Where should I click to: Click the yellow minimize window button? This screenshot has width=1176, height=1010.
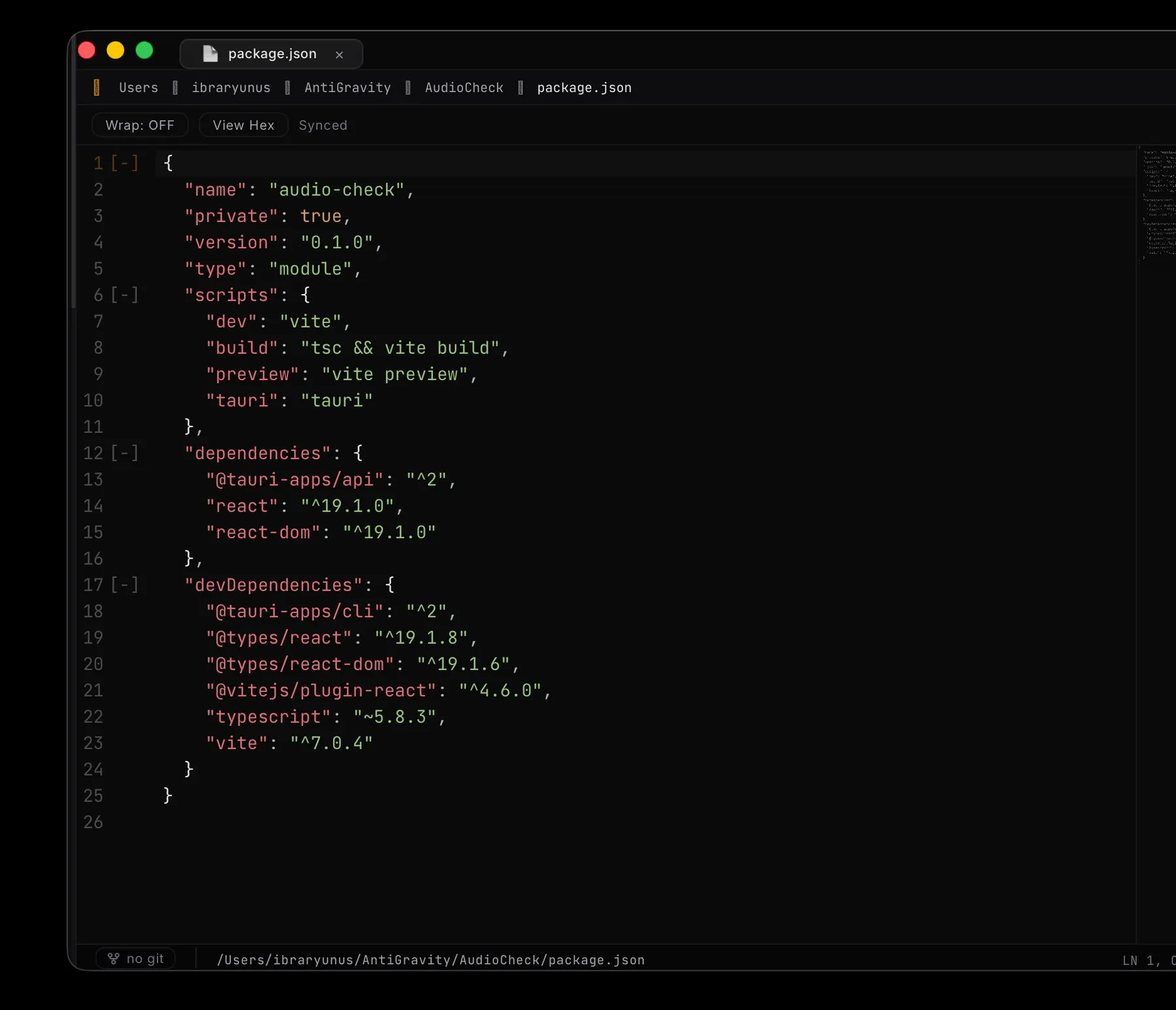[x=116, y=50]
